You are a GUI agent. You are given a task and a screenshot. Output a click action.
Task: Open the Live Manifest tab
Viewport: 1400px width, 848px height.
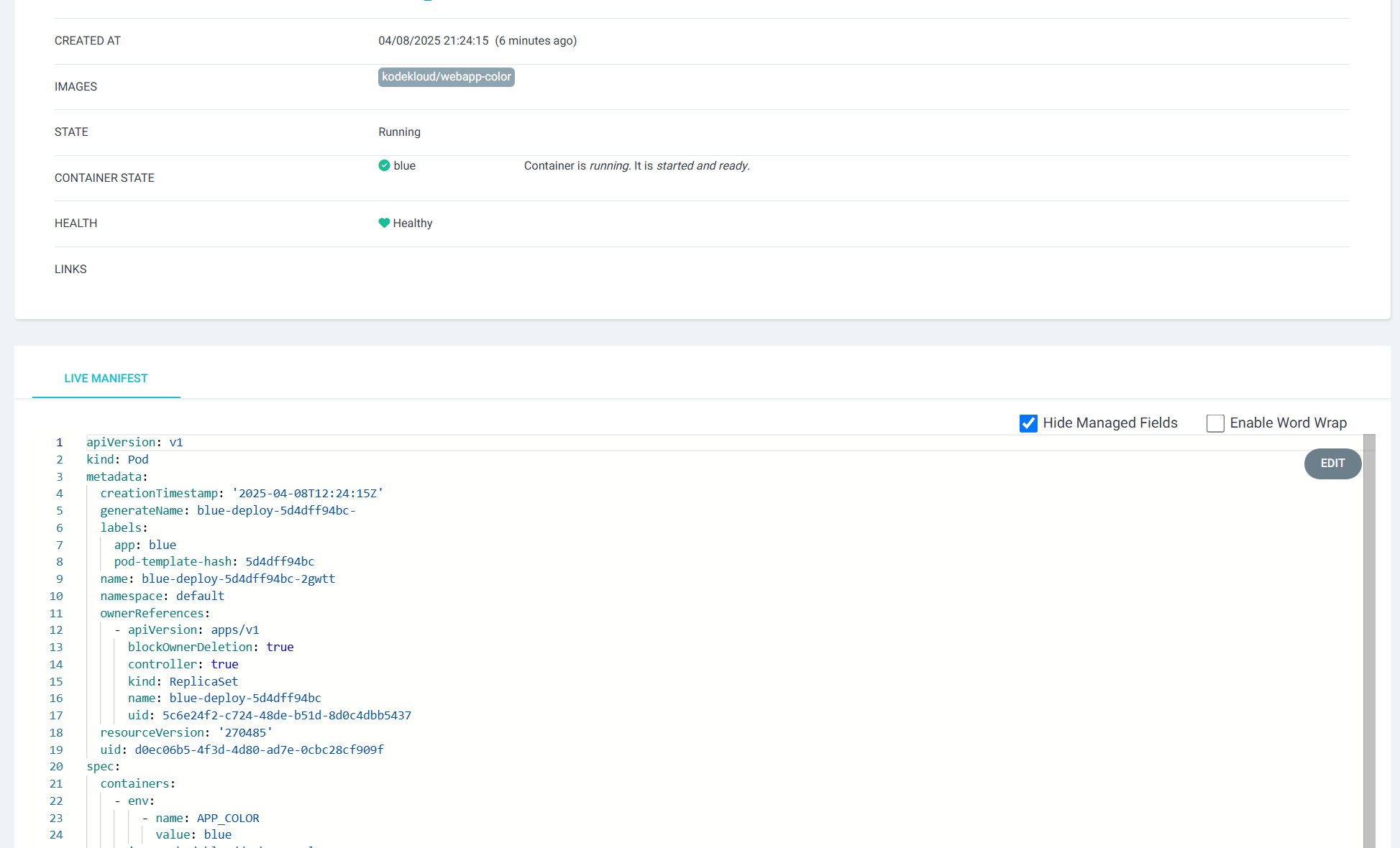(x=106, y=378)
